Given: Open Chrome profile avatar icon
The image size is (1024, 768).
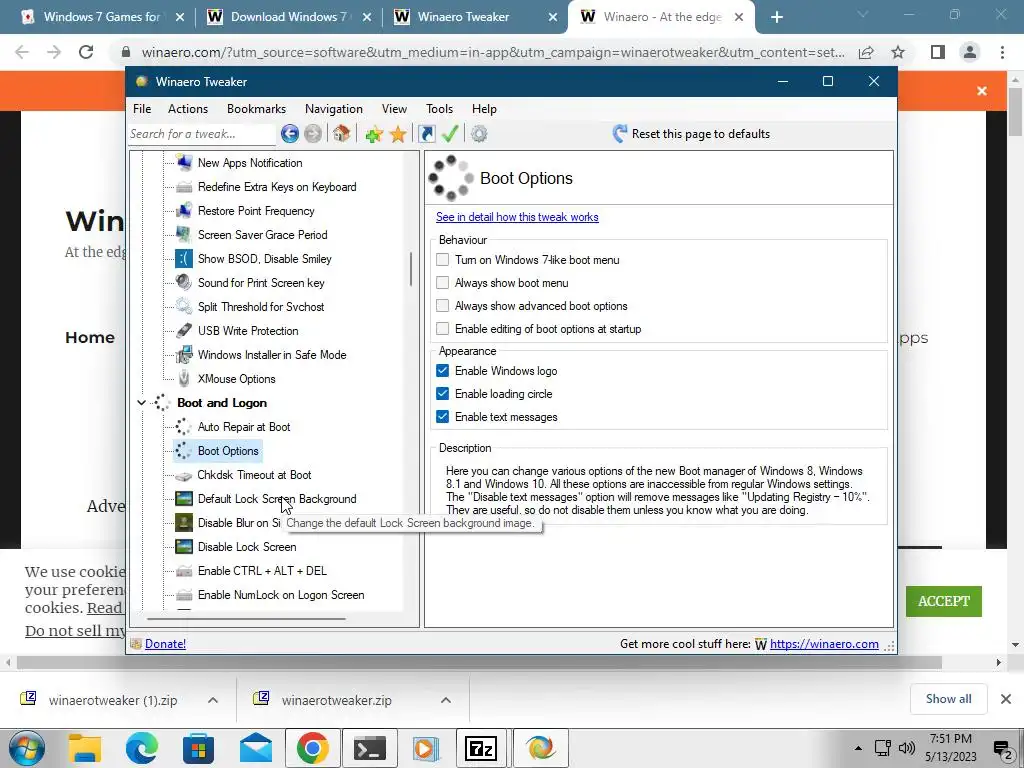Looking at the screenshot, I should pos(970,52).
